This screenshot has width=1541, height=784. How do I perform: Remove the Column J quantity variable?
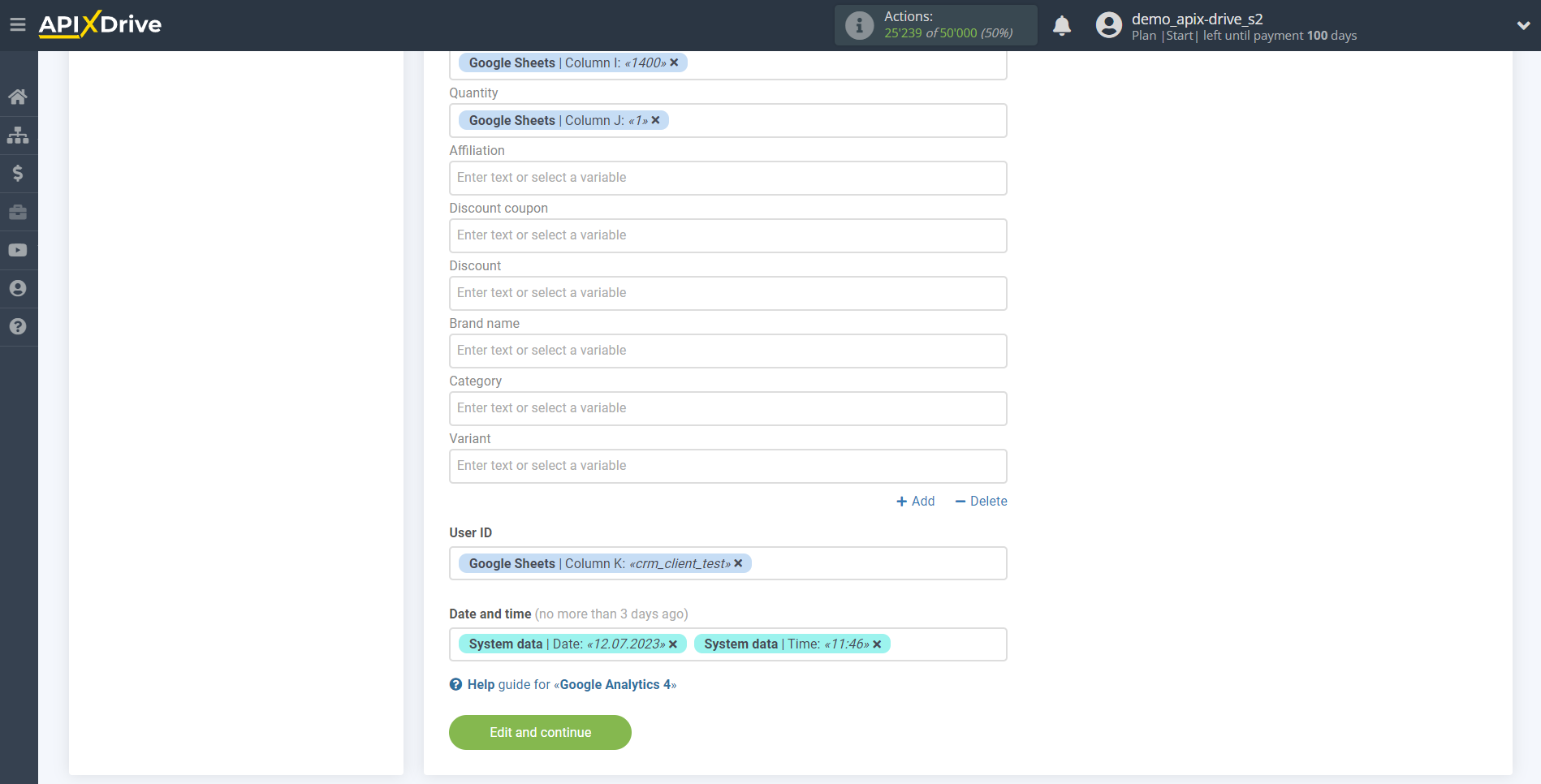(657, 120)
